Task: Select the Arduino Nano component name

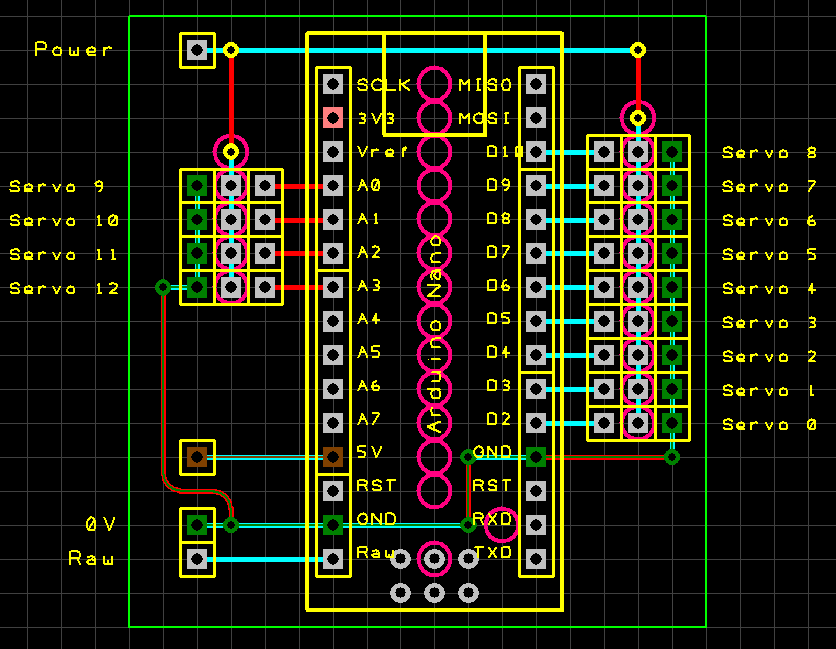Action: click(435, 333)
